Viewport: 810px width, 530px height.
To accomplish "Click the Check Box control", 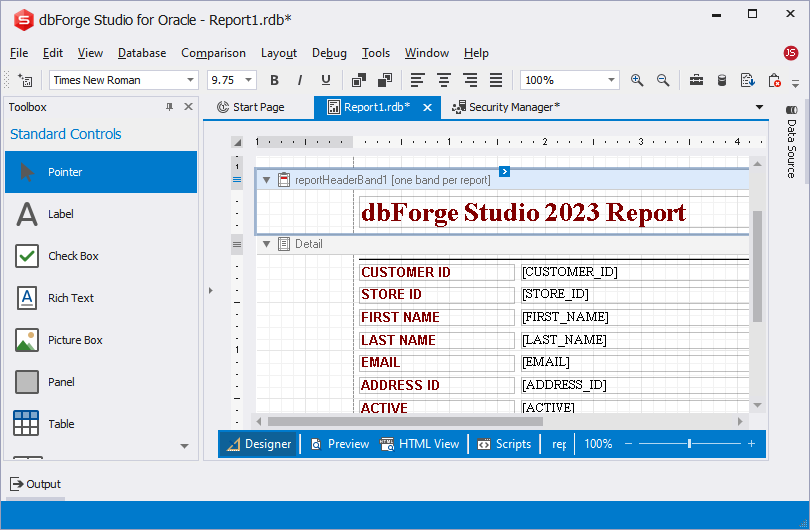I will pyautogui.click(x=72, y=256).
